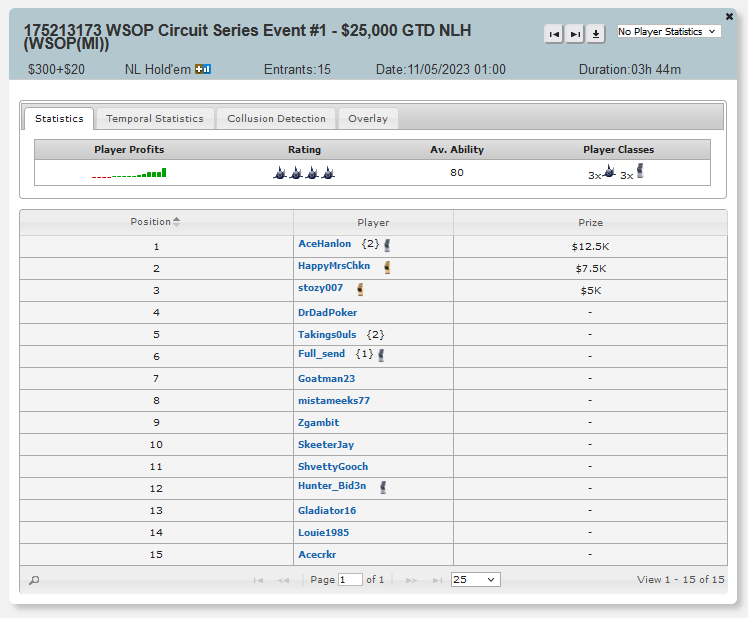This screenshot has width=748, height=618.
Task: Go to first page of results
Action: coord(258,580)
